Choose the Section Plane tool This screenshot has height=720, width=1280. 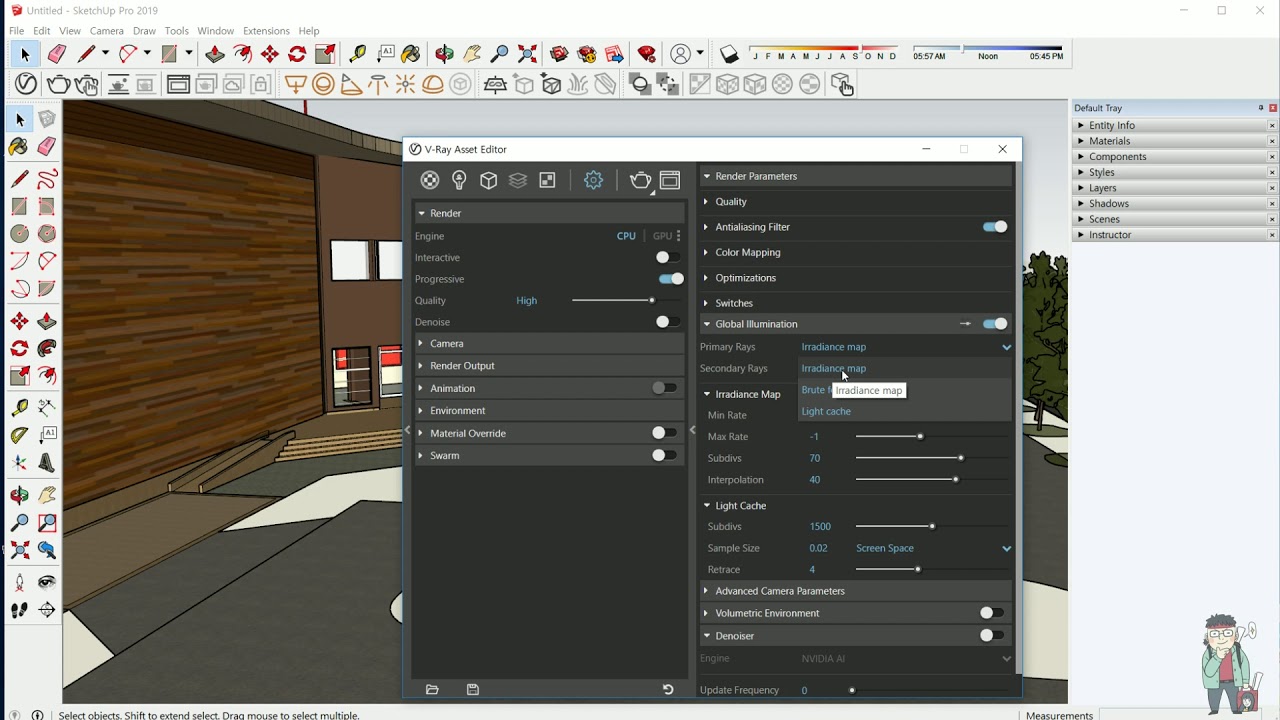click(x=47, y=610)
